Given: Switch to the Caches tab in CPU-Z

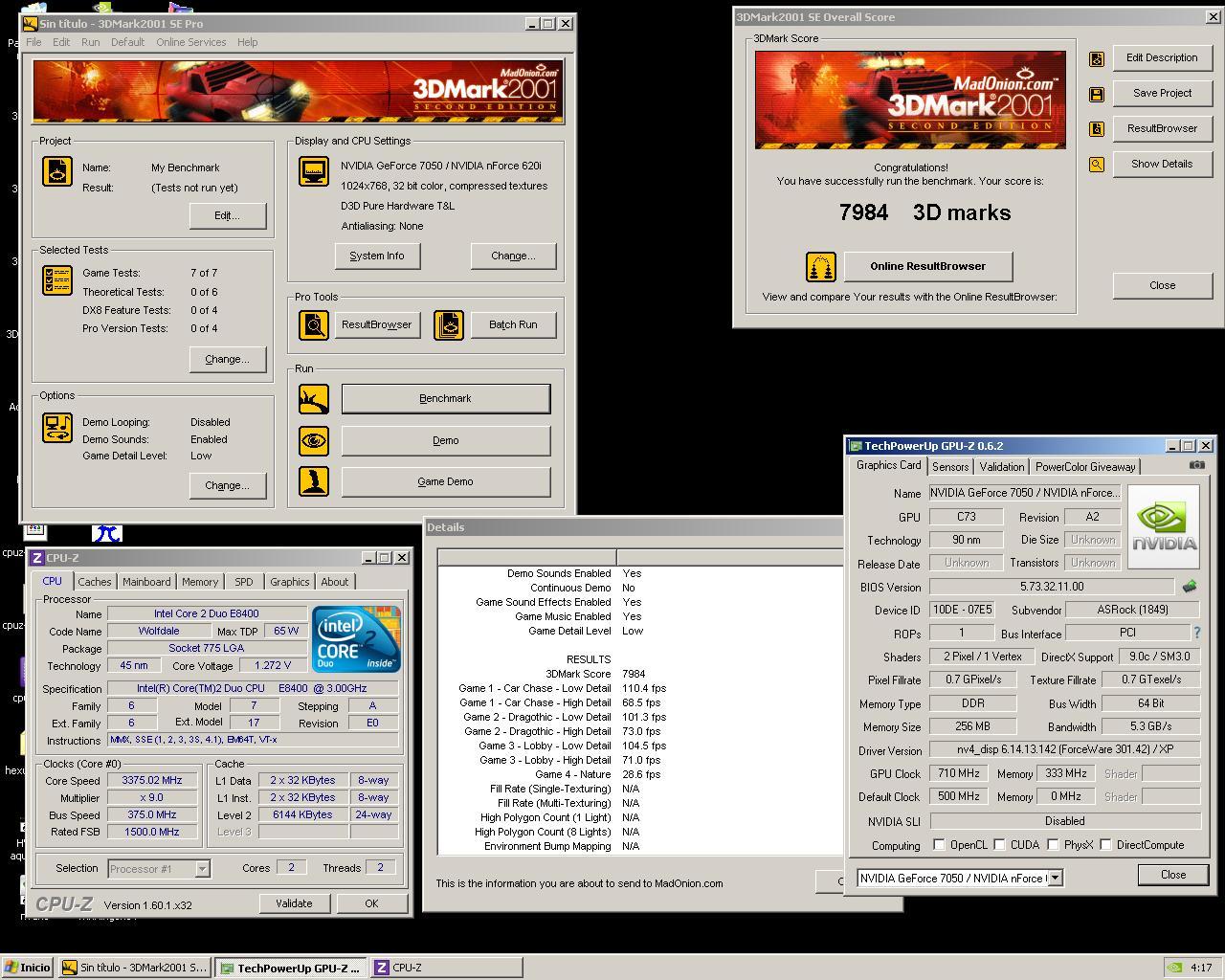Looking at the screenshot, I should click(95, 582).
